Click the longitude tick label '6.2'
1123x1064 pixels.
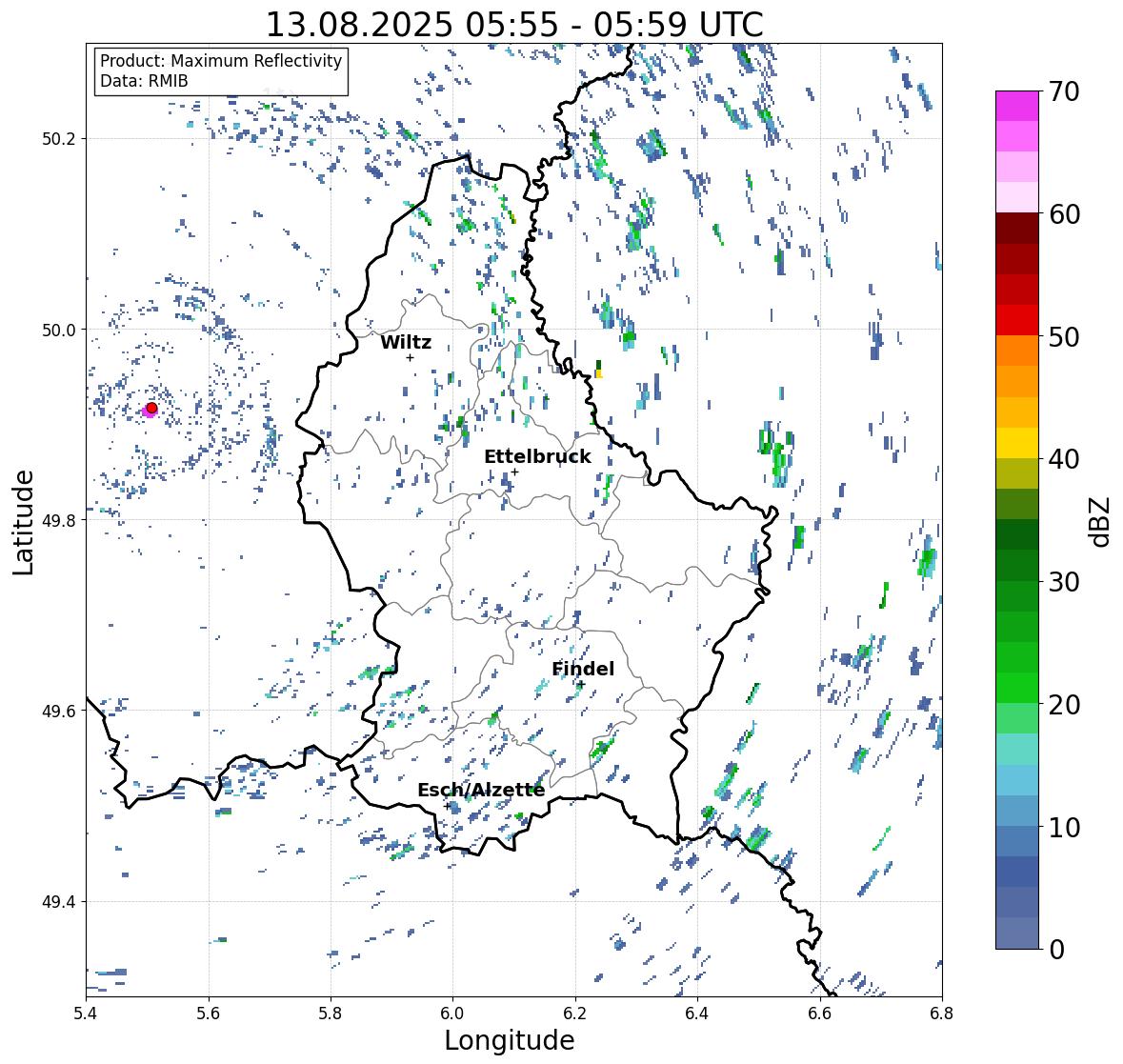pos(575,1014)
